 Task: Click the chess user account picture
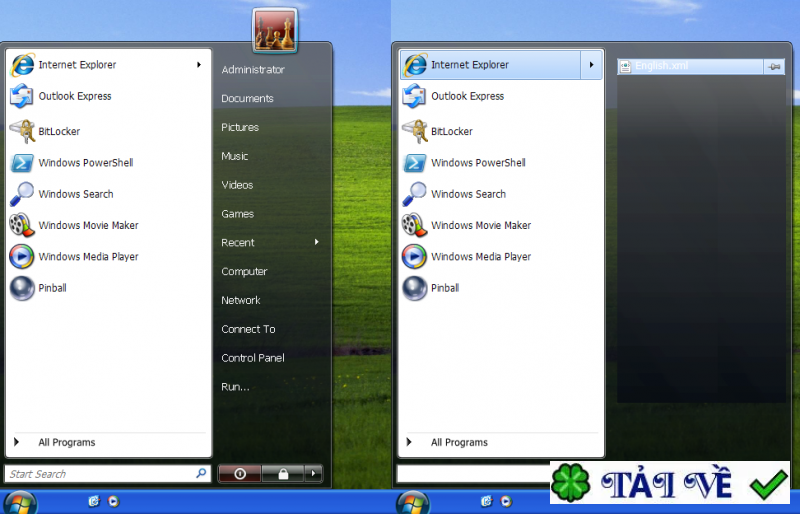click(x=271, y=28)
